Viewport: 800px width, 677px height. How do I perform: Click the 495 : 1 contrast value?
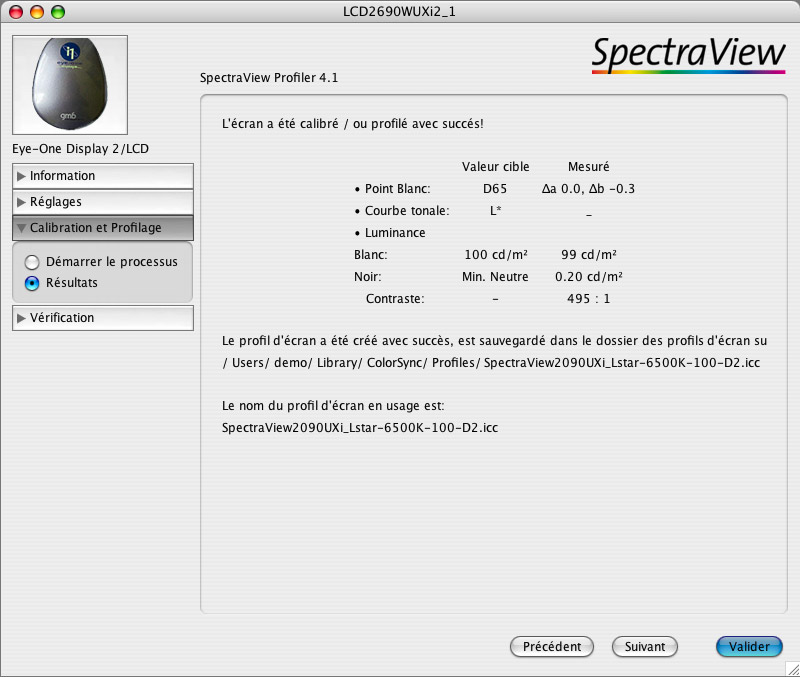coord(589,298)
